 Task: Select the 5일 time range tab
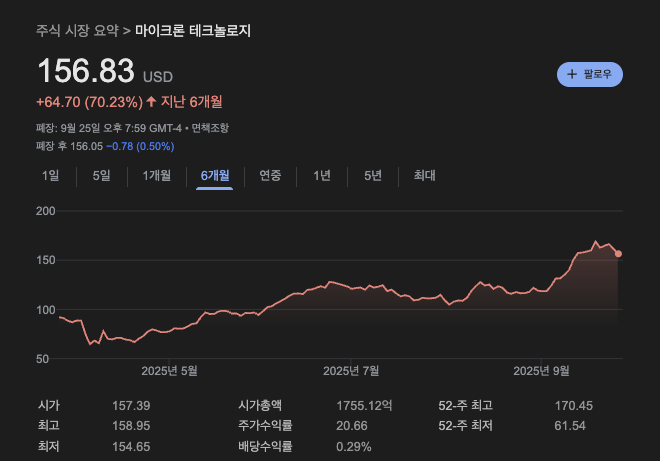coord(101,176)
